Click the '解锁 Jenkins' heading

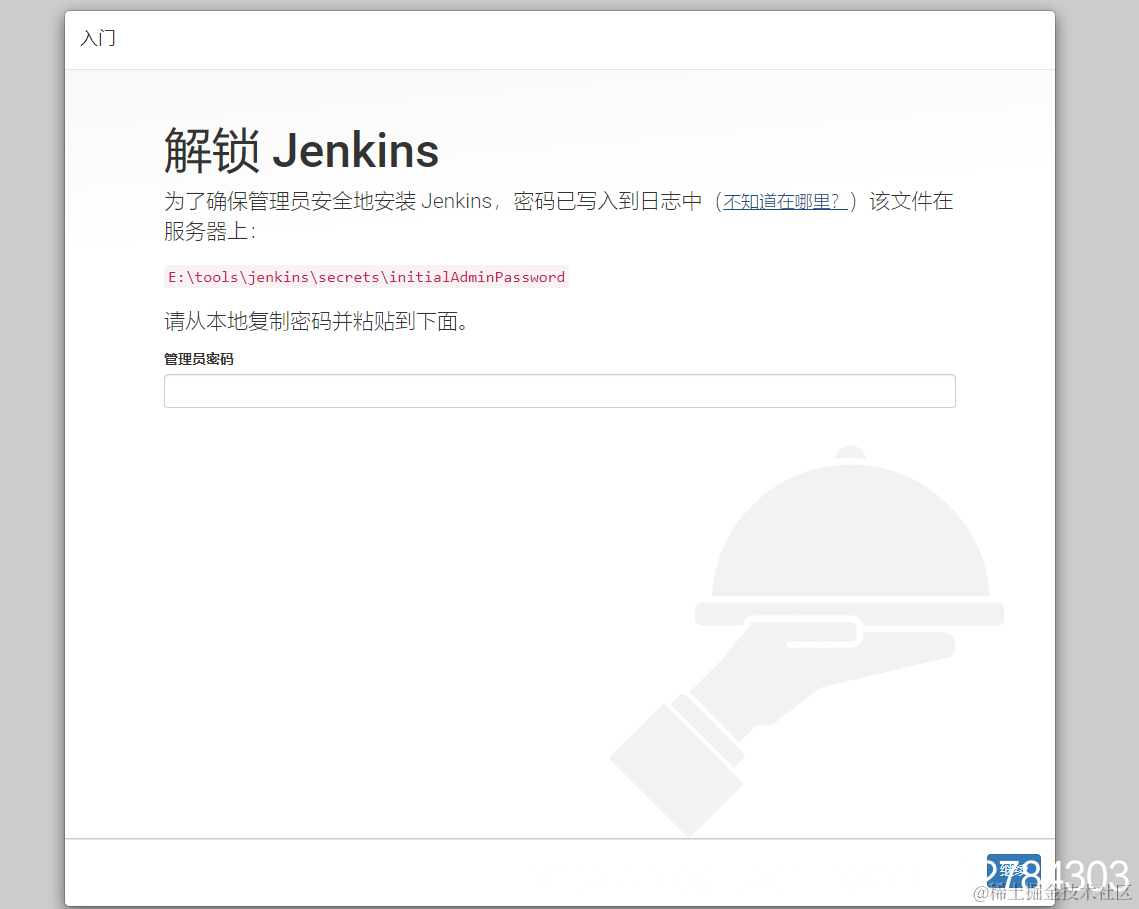click(301, 150)
